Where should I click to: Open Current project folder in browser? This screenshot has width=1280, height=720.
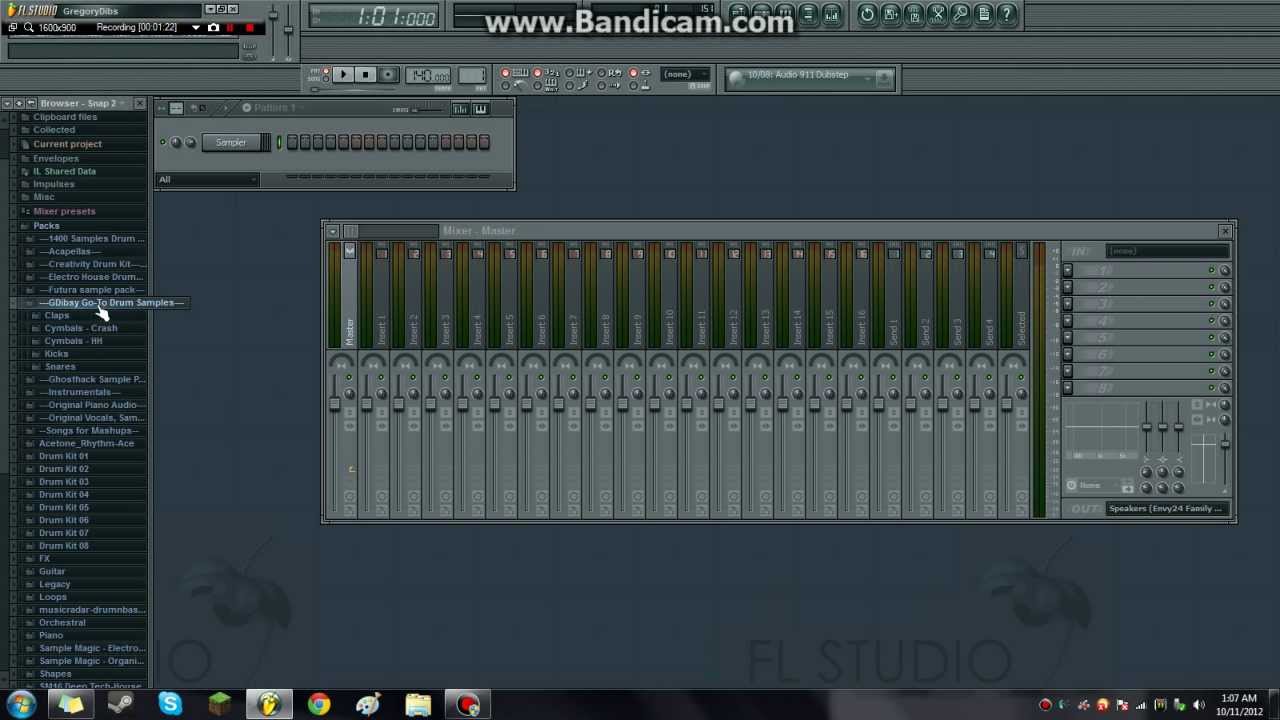67,144
